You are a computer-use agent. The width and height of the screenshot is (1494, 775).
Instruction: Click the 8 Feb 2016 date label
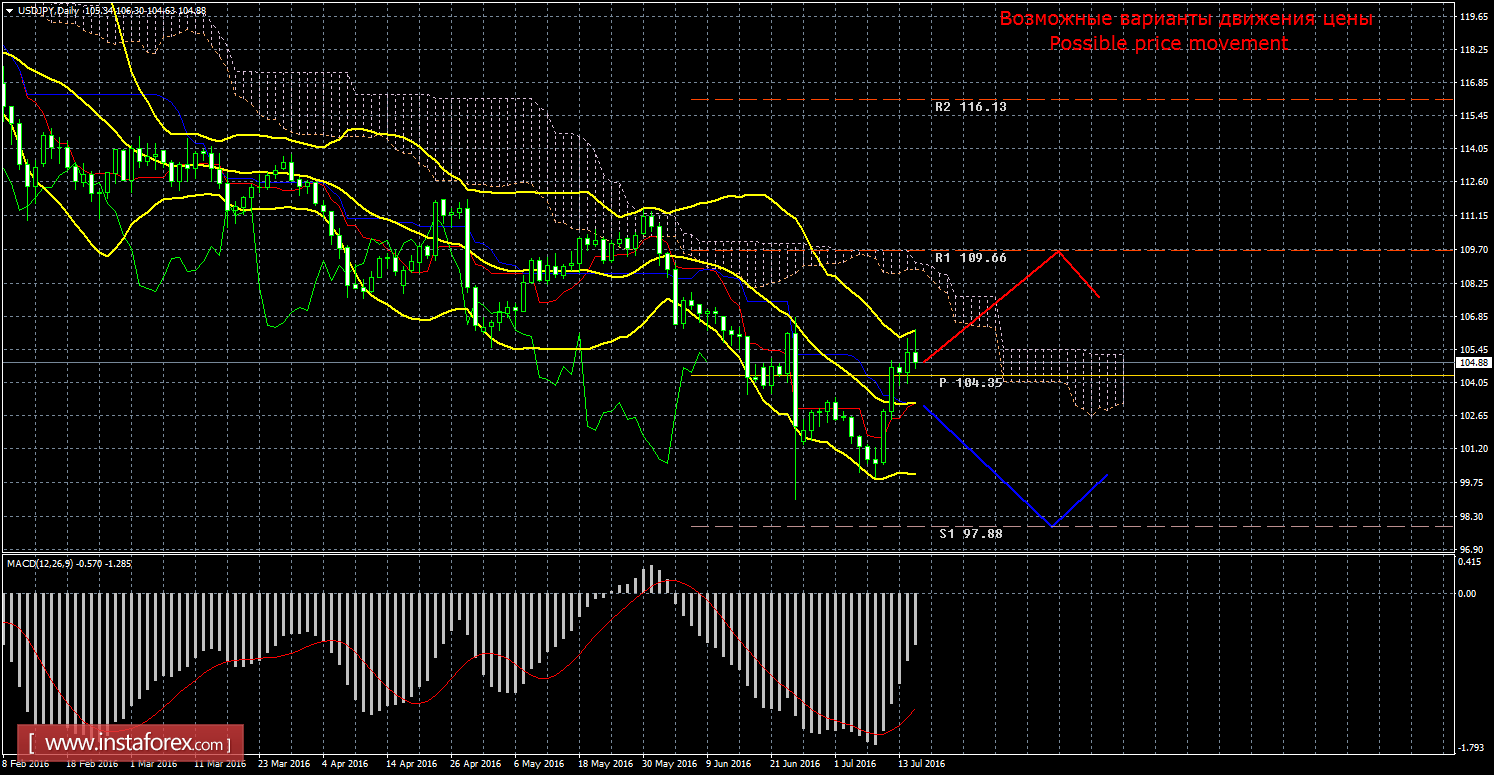(x=25, y=764)
